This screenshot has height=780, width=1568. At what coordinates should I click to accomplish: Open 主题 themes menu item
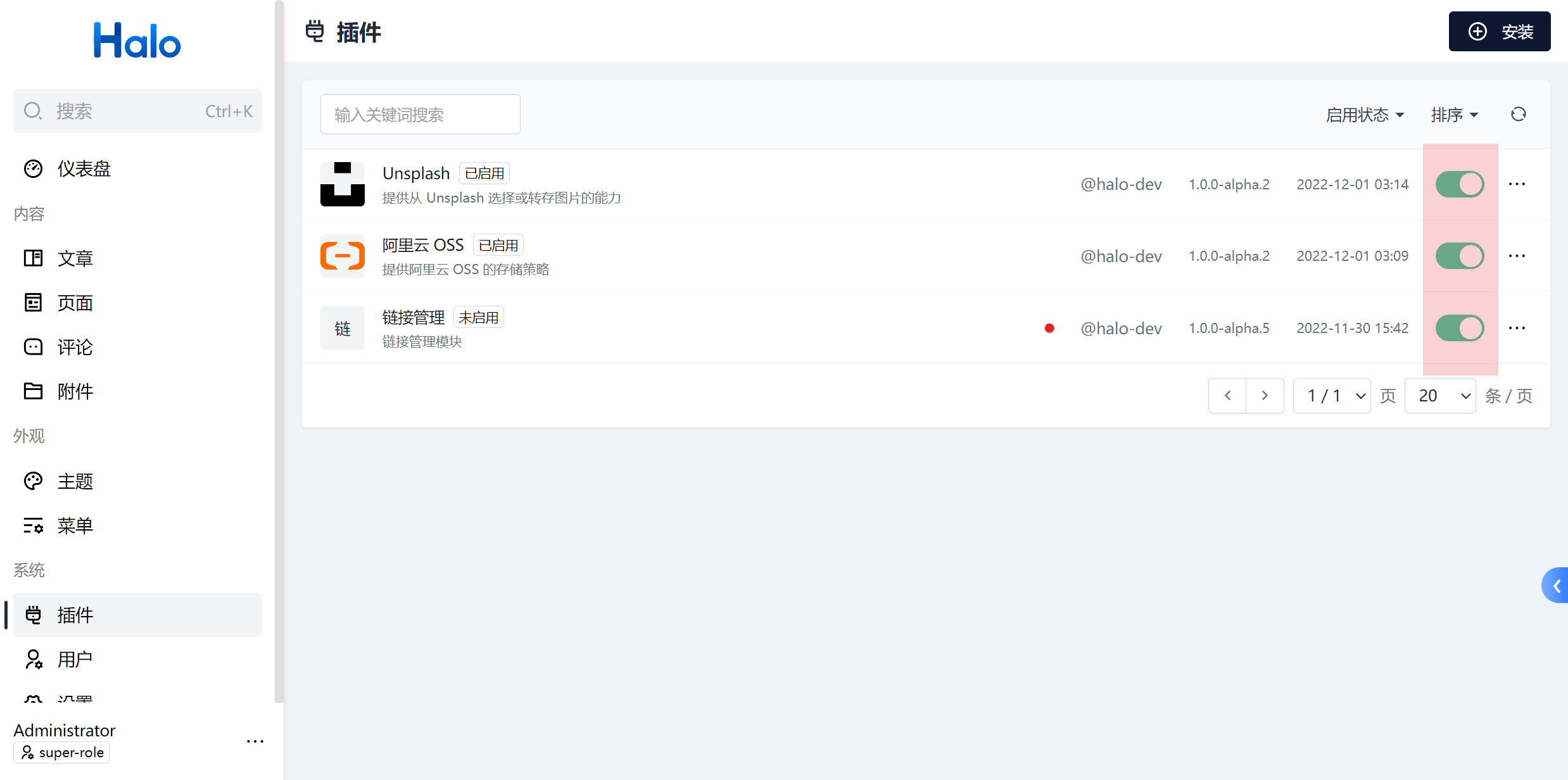[x=75, y=481]
